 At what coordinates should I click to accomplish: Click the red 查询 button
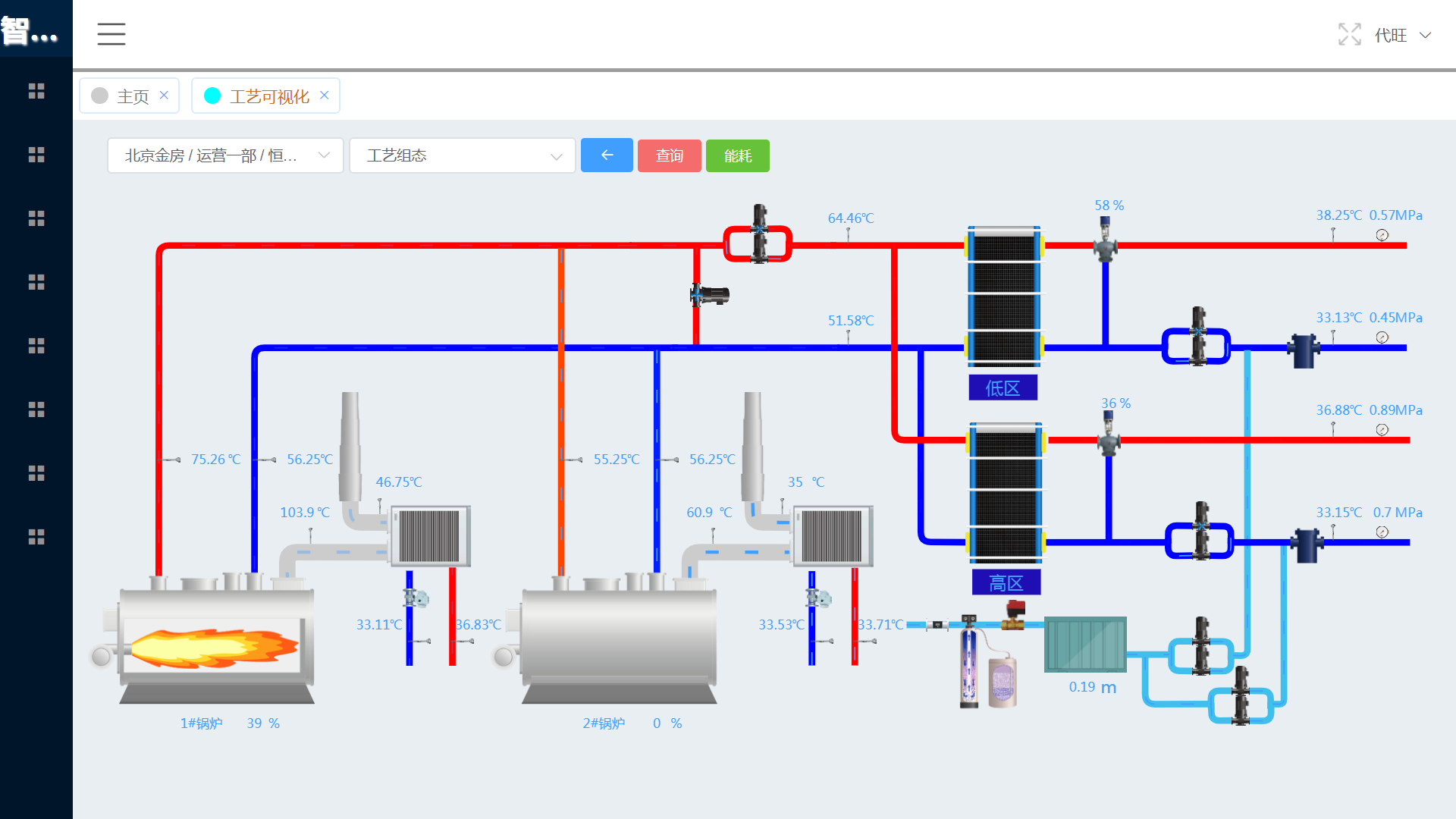coord(669,155)
